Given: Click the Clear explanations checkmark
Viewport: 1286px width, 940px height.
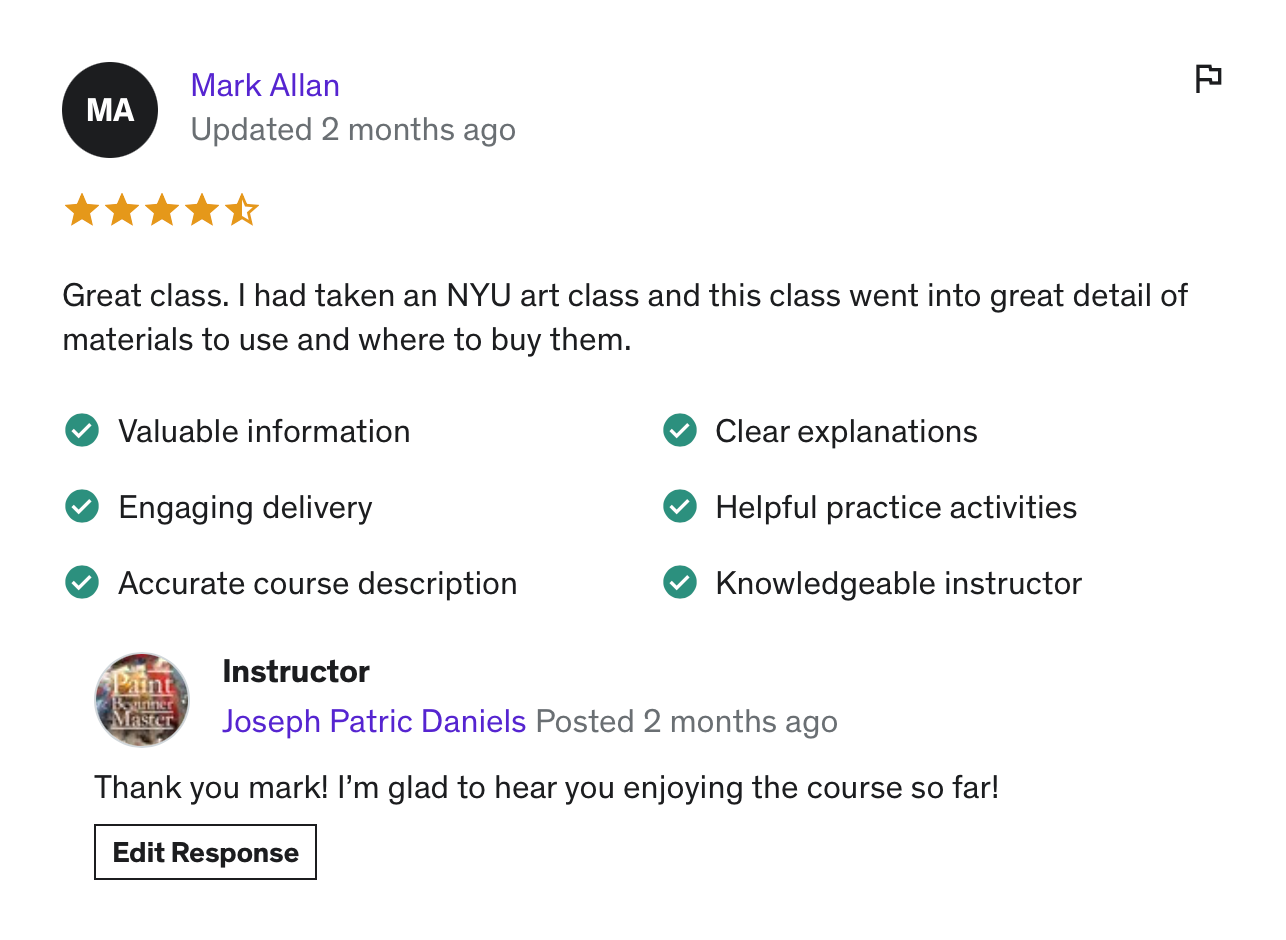Looking at the screenshot, I should [680, 431].
